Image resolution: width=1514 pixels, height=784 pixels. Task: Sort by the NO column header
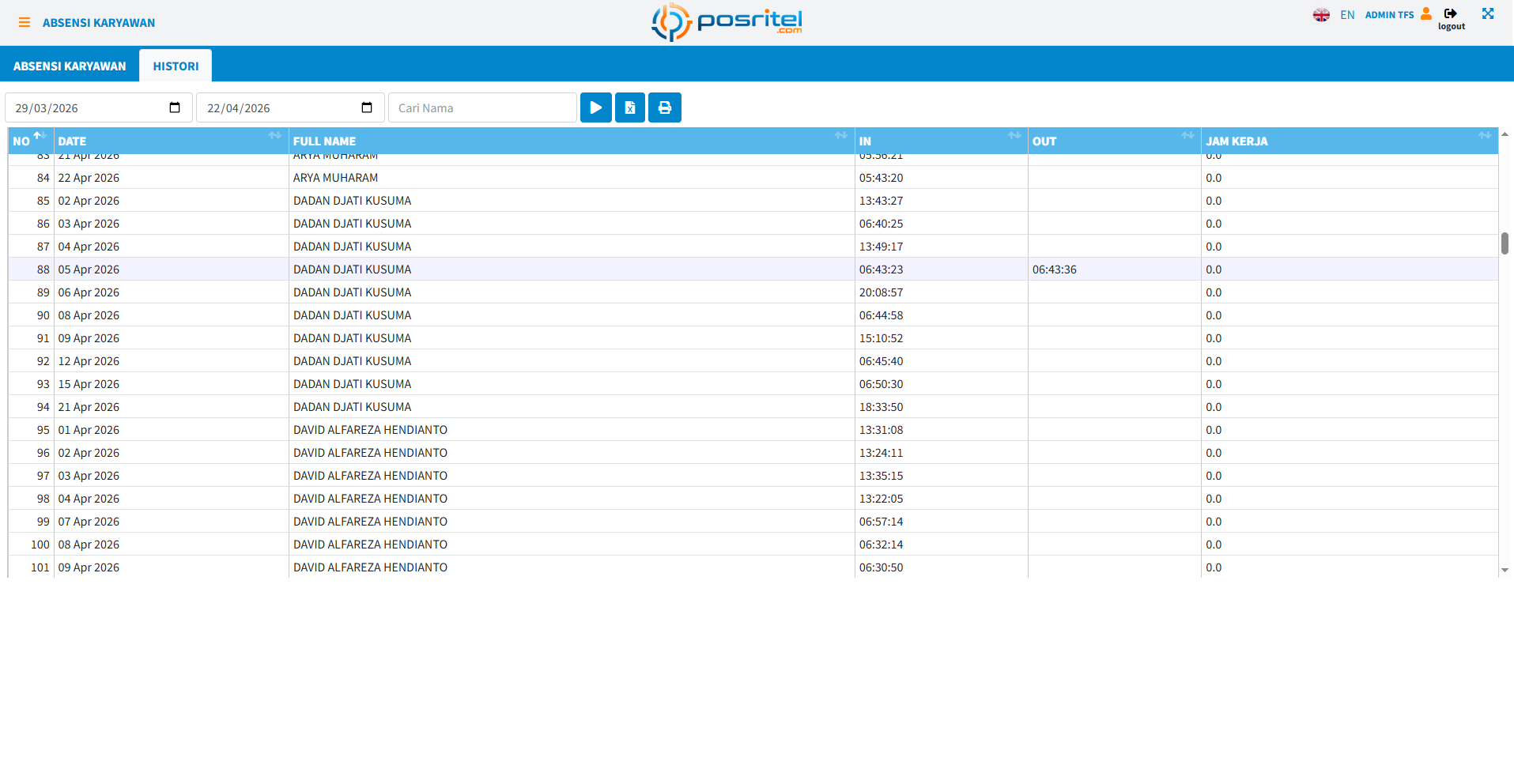30,141
